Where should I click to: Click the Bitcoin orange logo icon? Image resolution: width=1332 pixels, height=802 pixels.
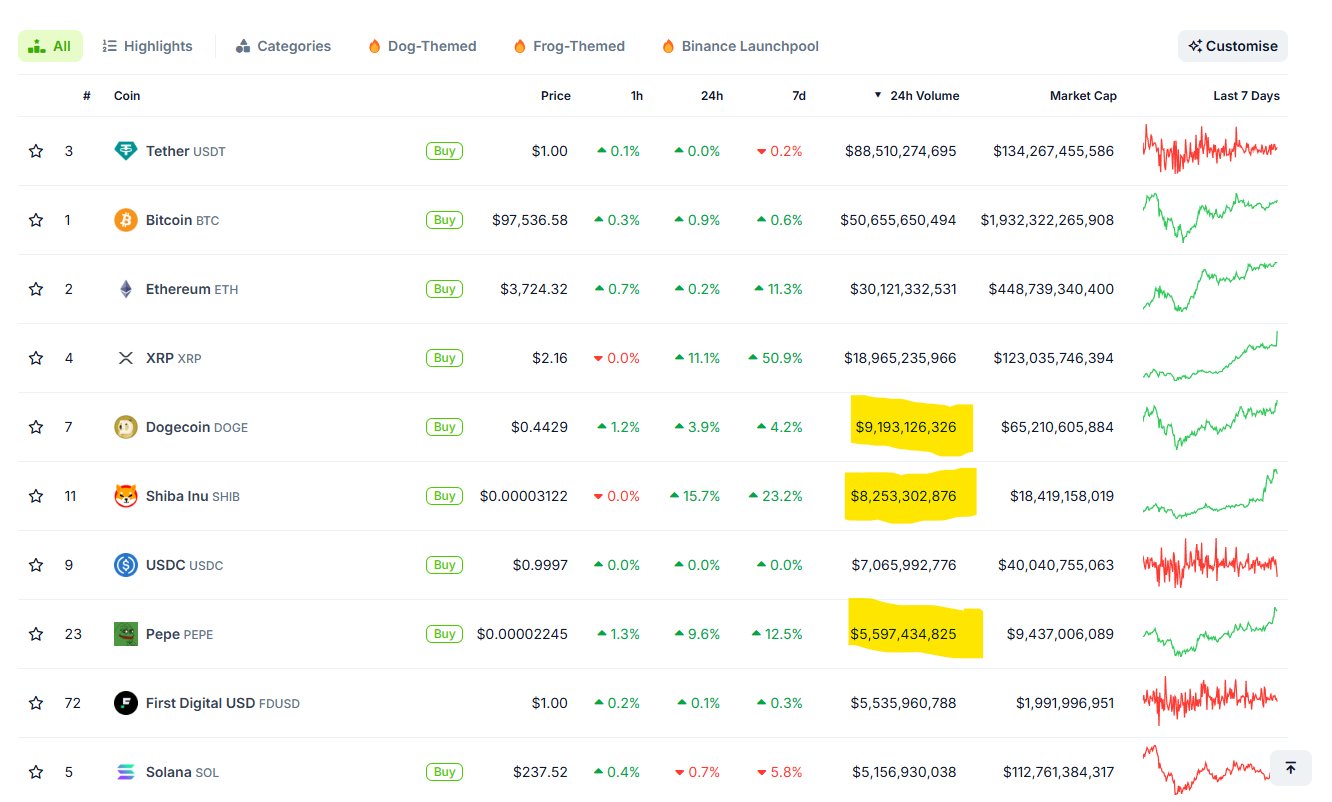pos(126,220)
